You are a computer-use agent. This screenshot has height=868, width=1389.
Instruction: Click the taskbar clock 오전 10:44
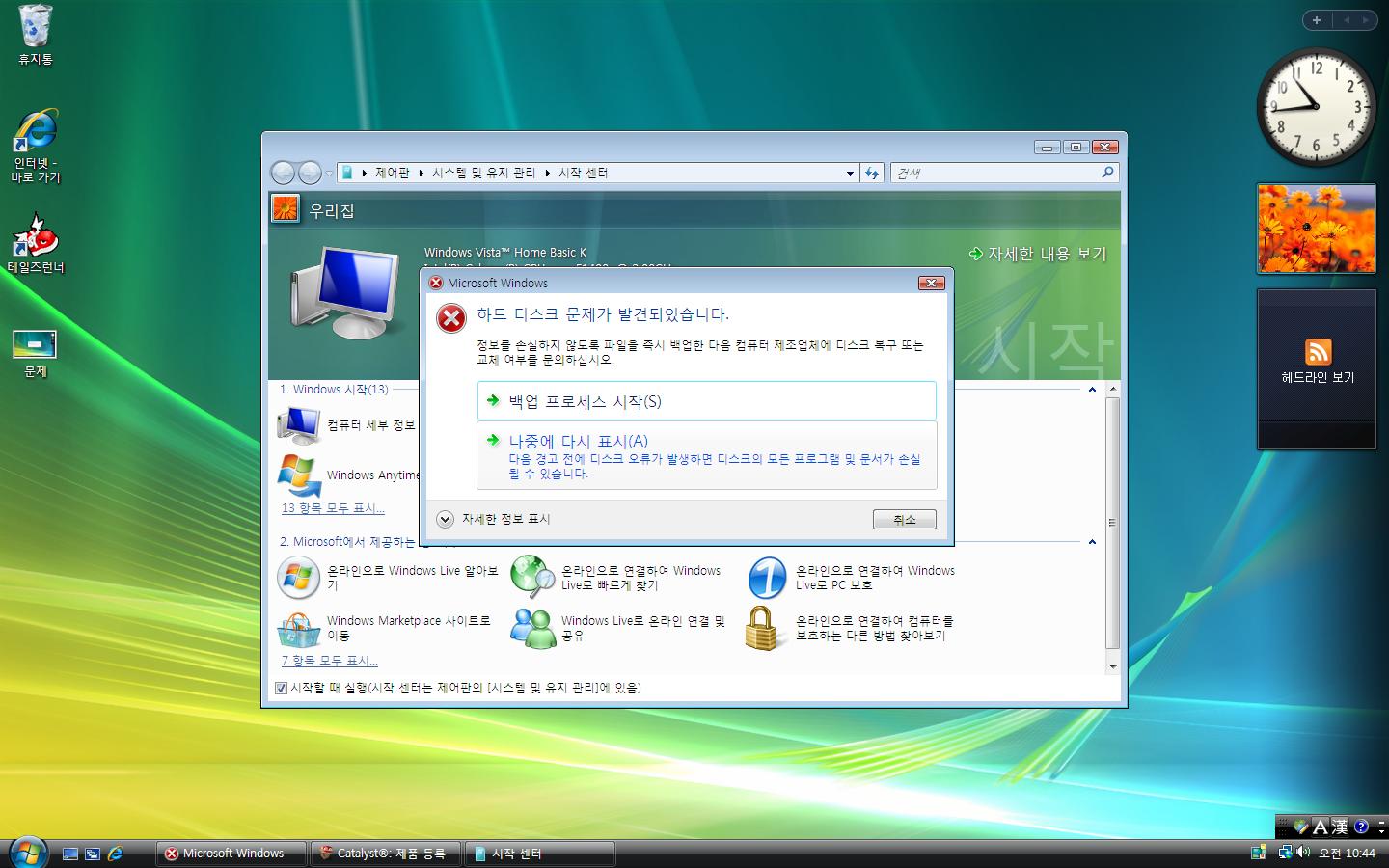point(1347,854)
